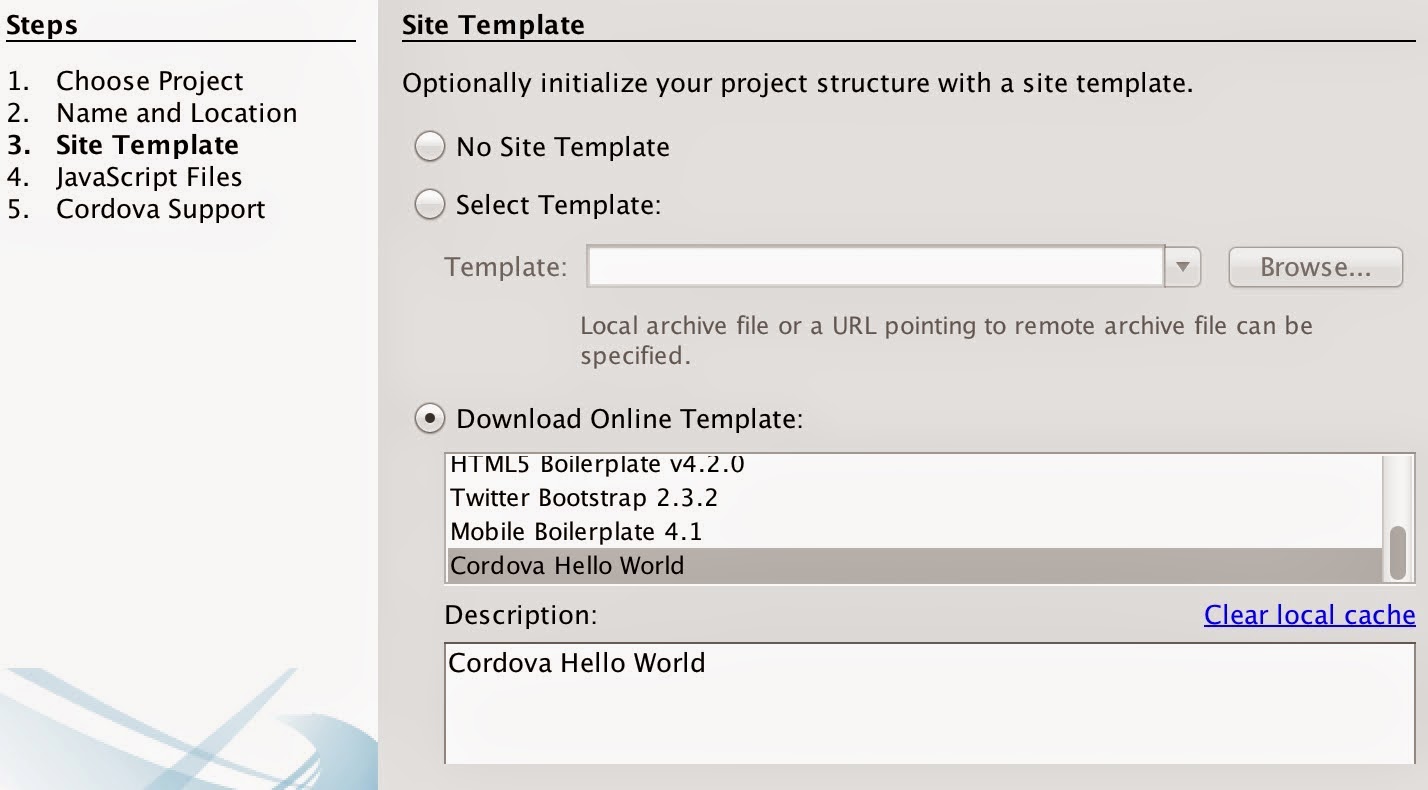Open the JavaScript Files step
Screen dimensions: 1428x790
tap(150, 177)
